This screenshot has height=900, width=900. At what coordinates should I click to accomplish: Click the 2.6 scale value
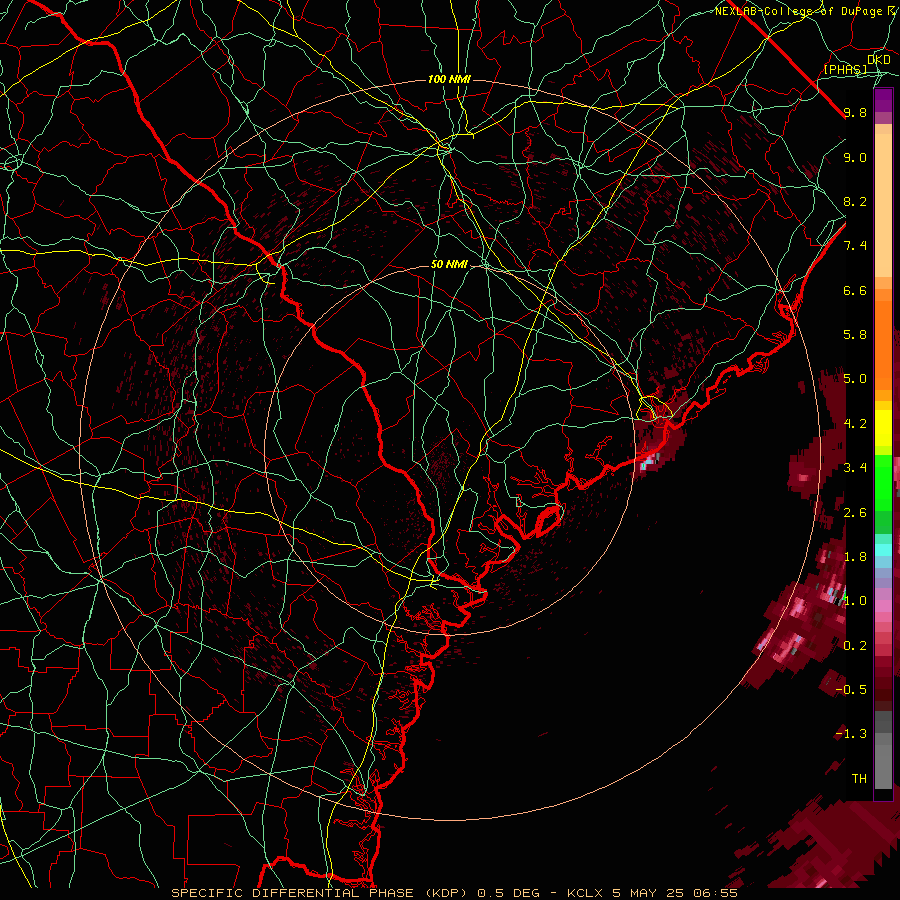855,513
